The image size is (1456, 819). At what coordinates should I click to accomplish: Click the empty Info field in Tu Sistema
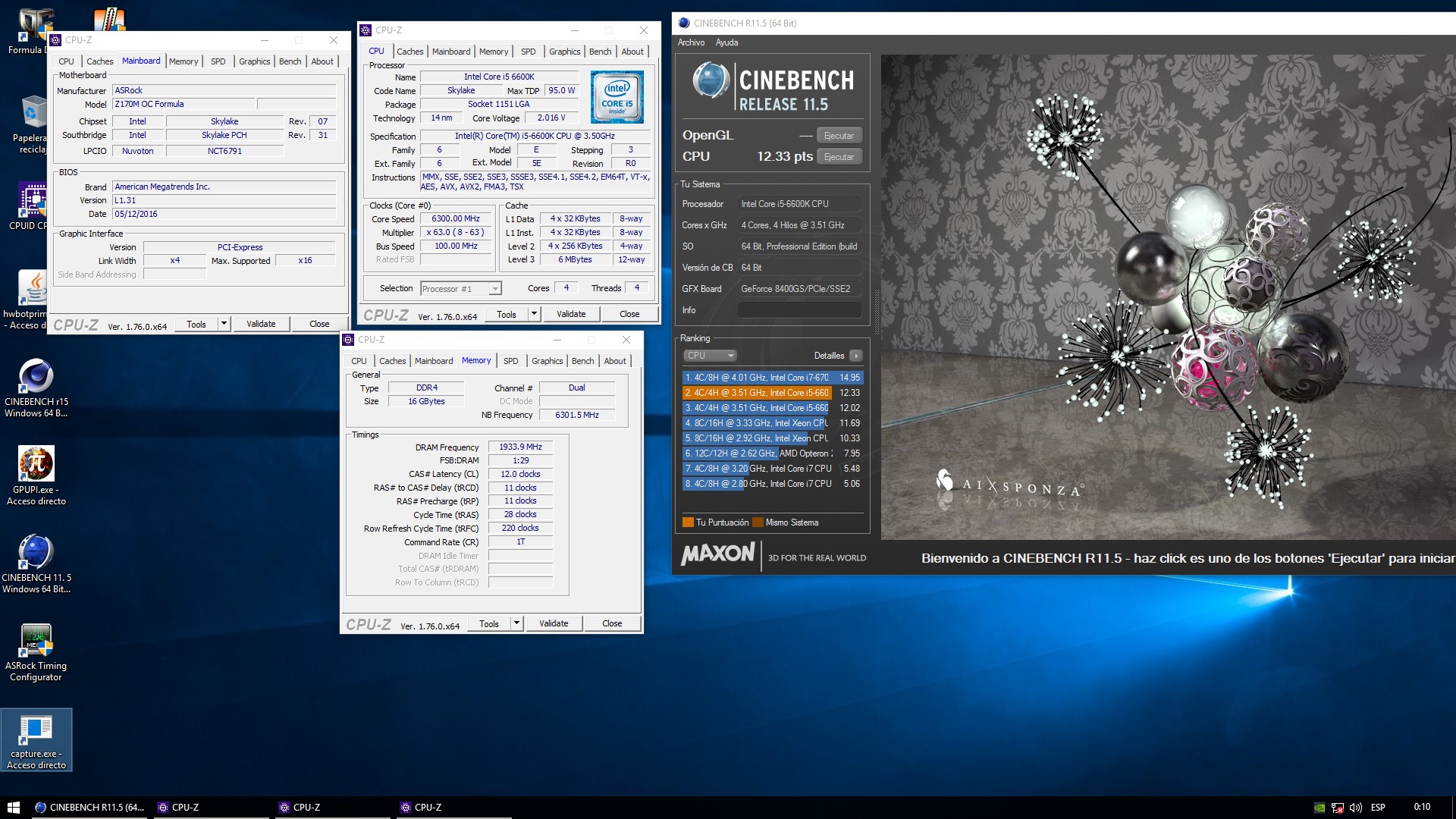[800, 310]
